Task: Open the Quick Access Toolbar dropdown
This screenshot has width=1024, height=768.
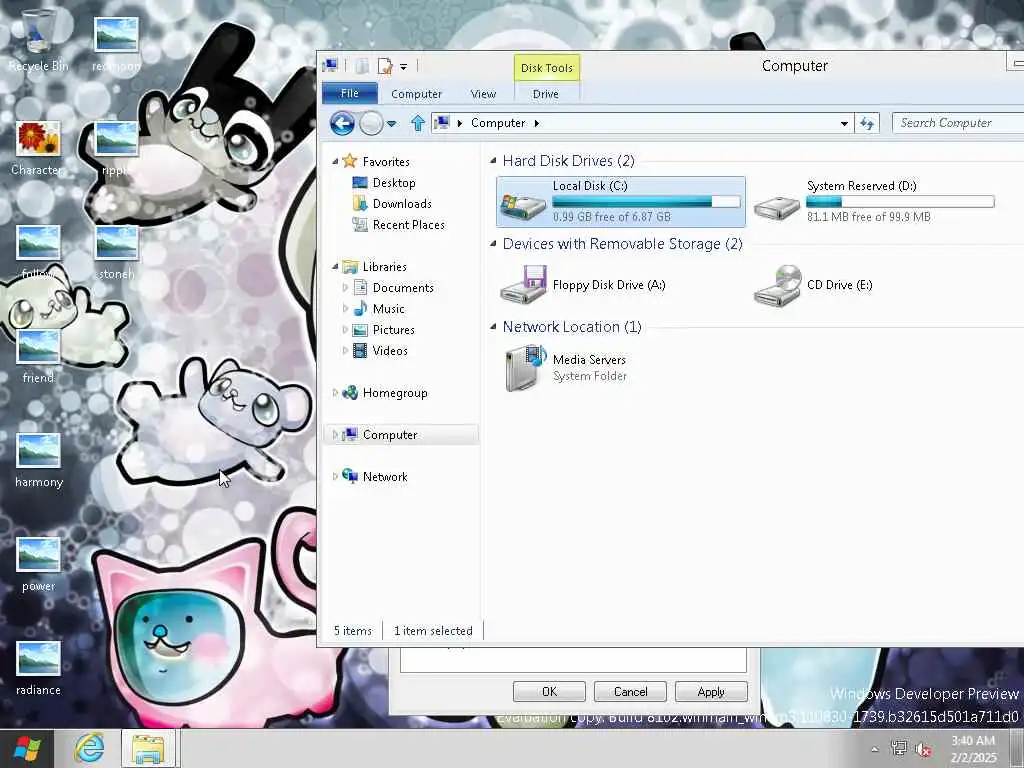Action: pos(404,67)
